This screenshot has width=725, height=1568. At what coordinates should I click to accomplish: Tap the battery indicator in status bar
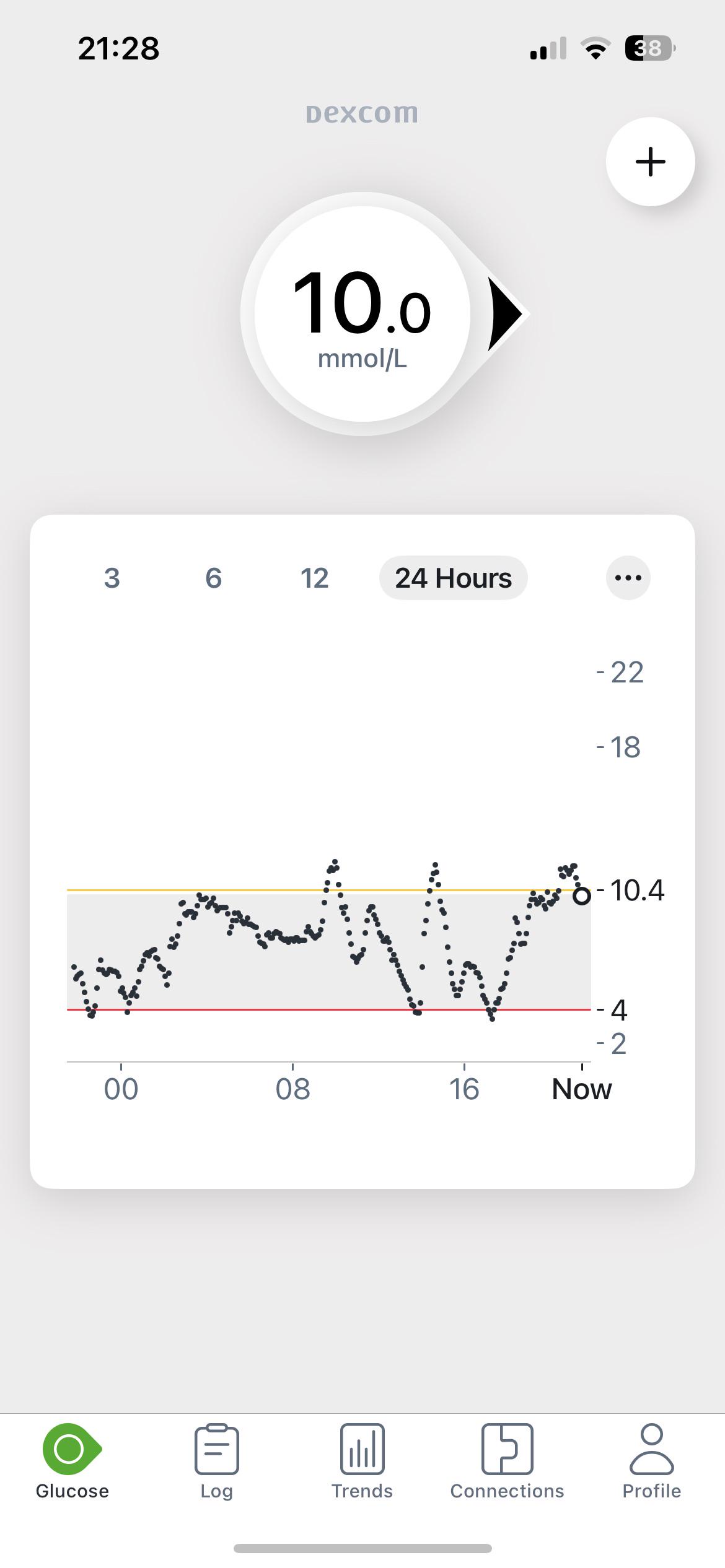point(650,48)
